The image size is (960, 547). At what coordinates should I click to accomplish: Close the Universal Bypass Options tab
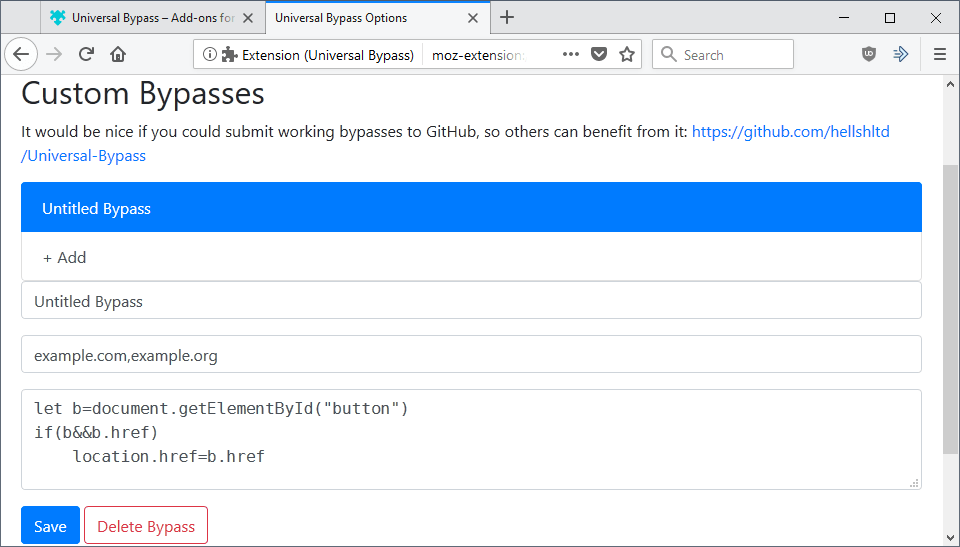click(473, 18)
